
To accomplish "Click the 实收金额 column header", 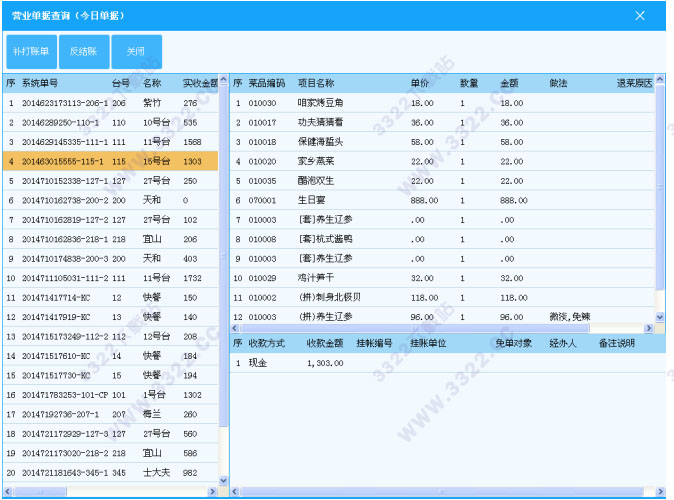I will click(200, 83).
